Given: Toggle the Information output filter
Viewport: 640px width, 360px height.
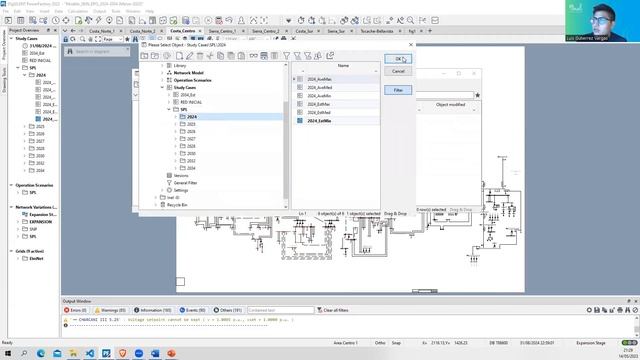Looking at the screenshot, I should [153, 310].
